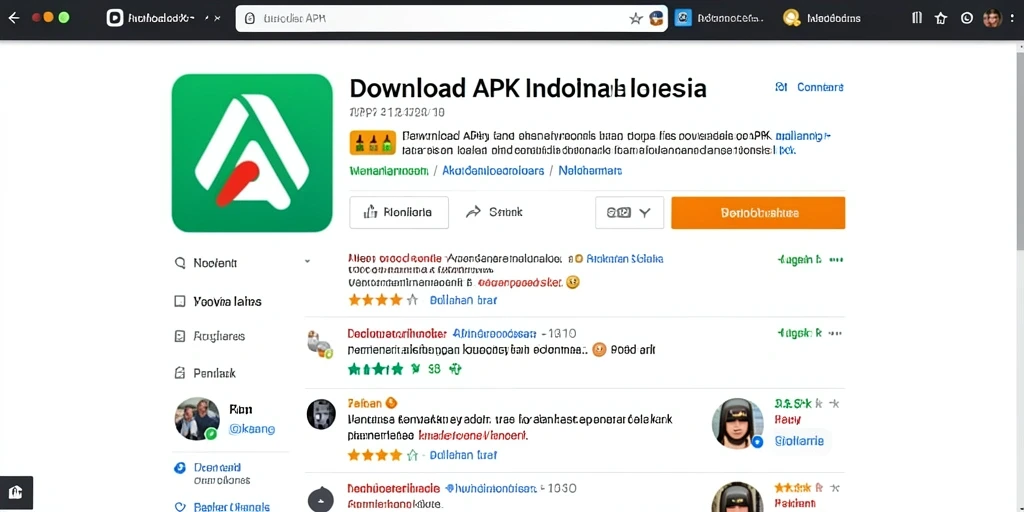The height and width of the screenshot is (512, 1024).
Task: Click the small icon left of Connere
Action: pos(780,87)
